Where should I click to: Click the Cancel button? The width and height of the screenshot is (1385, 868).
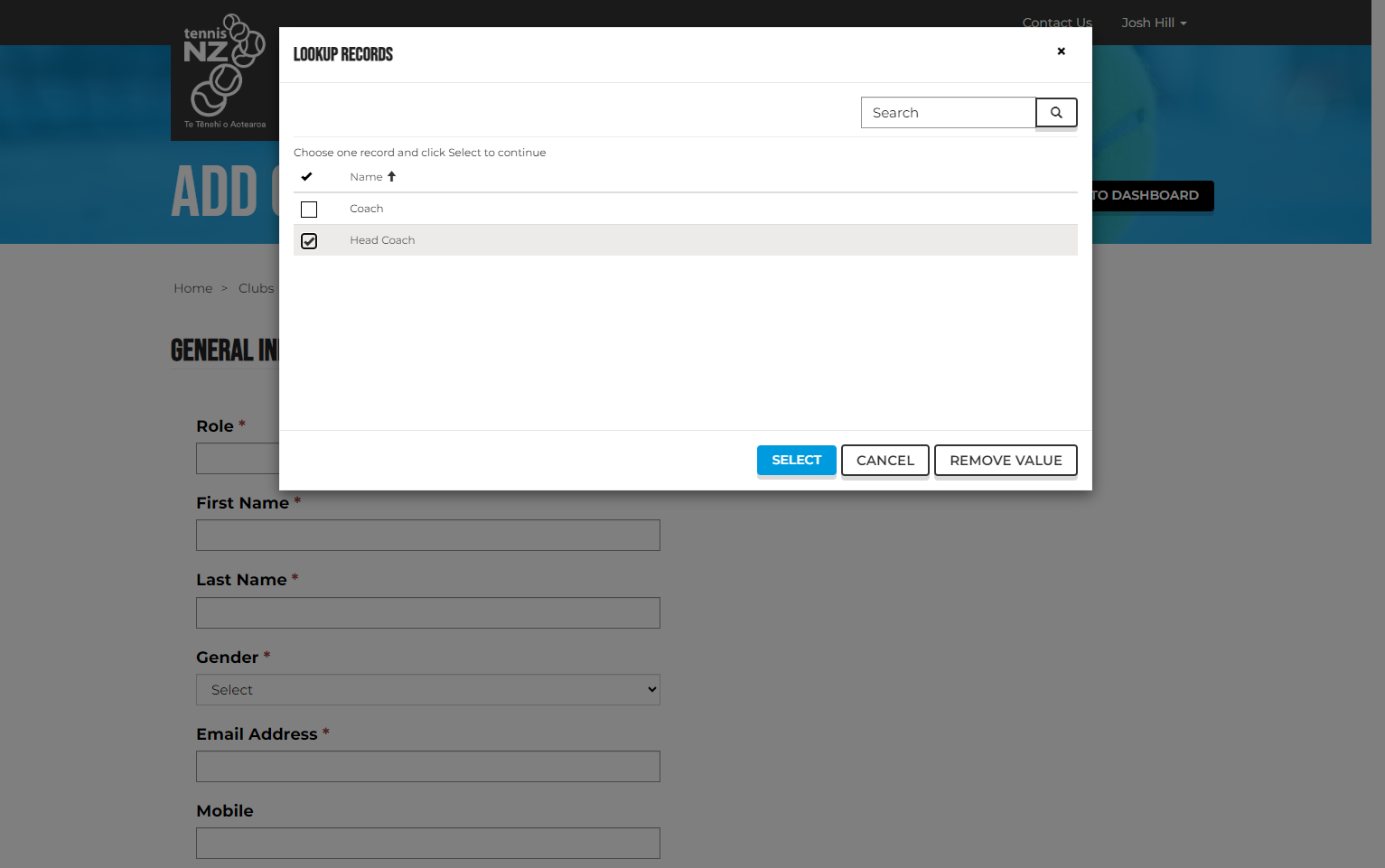coord(885,461)
